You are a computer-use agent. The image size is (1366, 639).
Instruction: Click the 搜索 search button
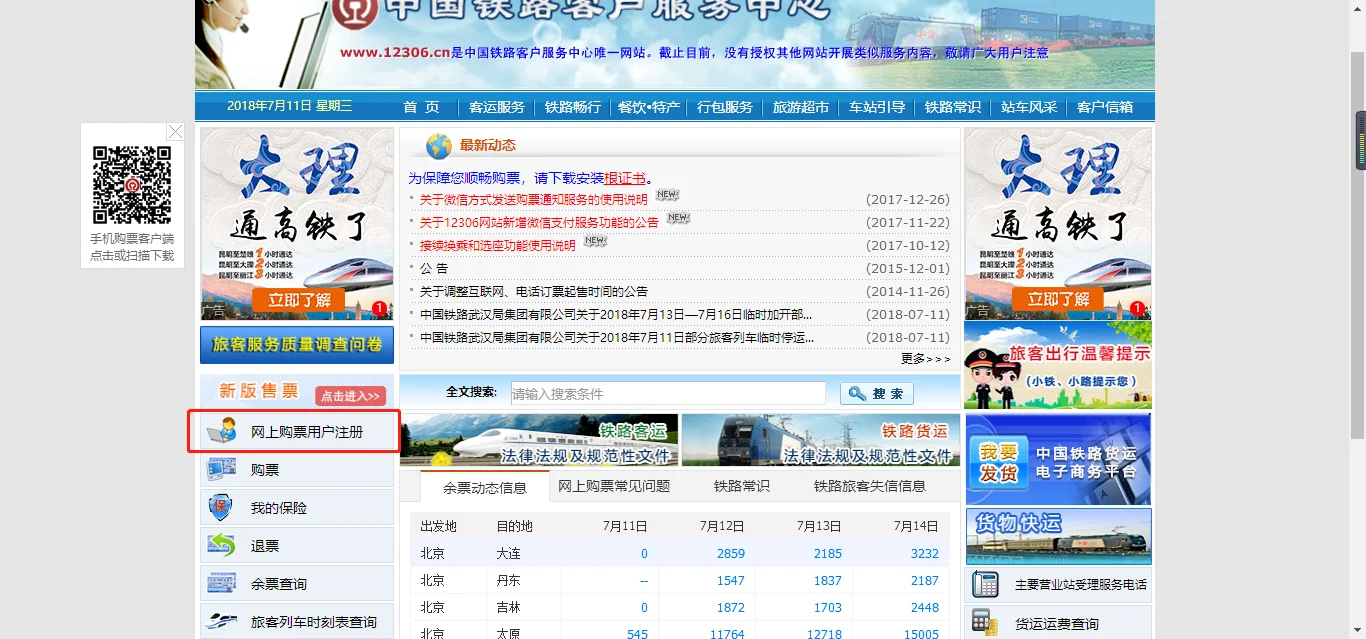coord(877,393)
